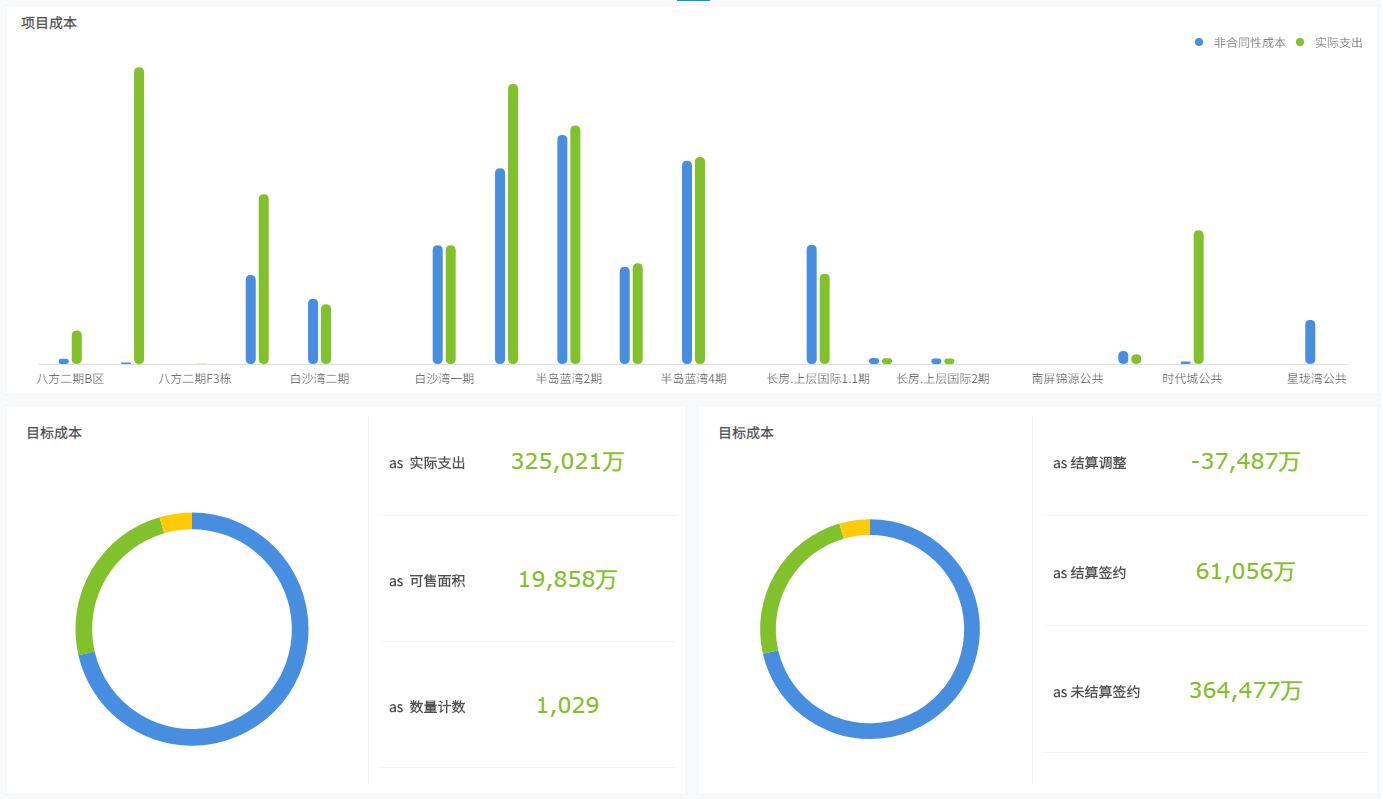The height and width of the screenshot is (799, 1382).
Task: Click the 1,029 数量计数 value
Action: tap(567, 705)
